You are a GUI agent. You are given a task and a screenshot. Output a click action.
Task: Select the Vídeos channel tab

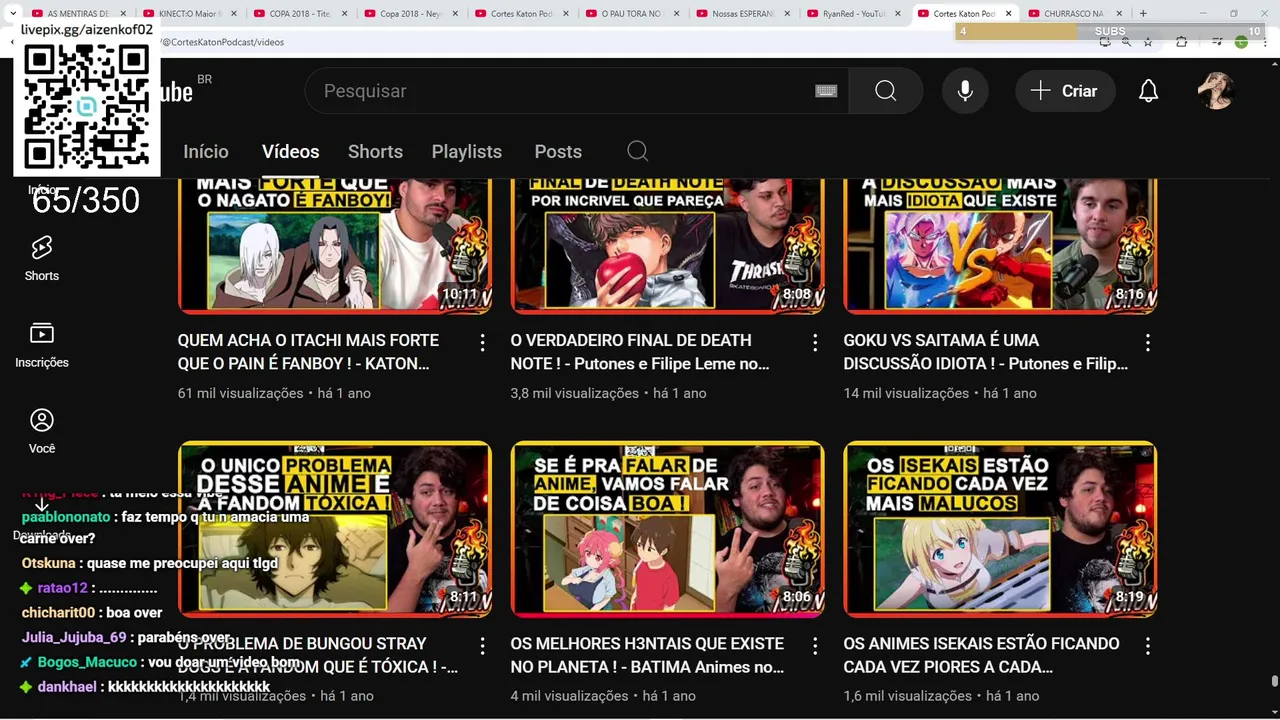290,152
